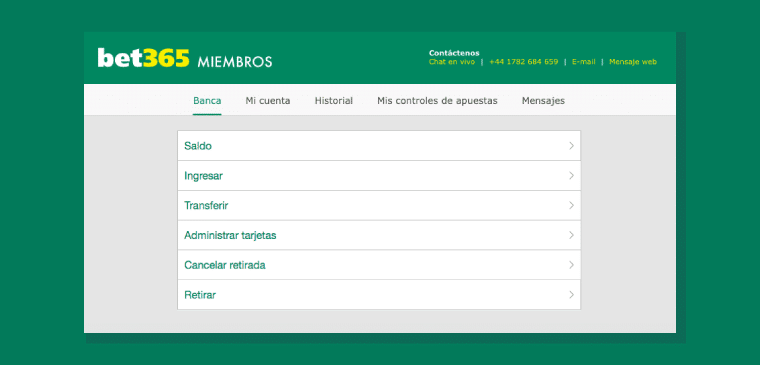Expand the Saldo row chevron

(x=571, y=145)
